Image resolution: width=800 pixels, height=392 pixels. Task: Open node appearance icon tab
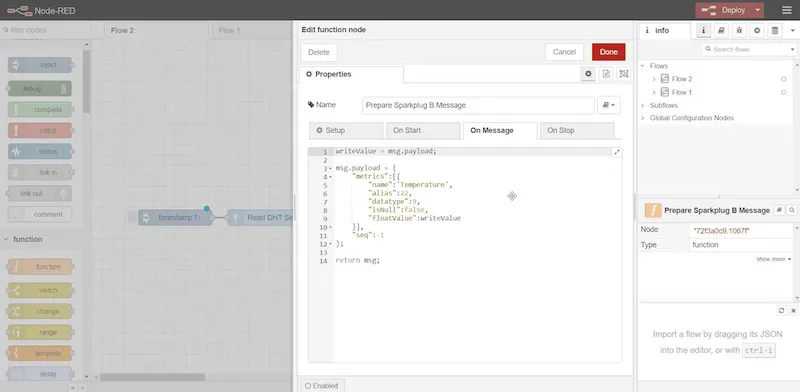click(x=623, y=74)
